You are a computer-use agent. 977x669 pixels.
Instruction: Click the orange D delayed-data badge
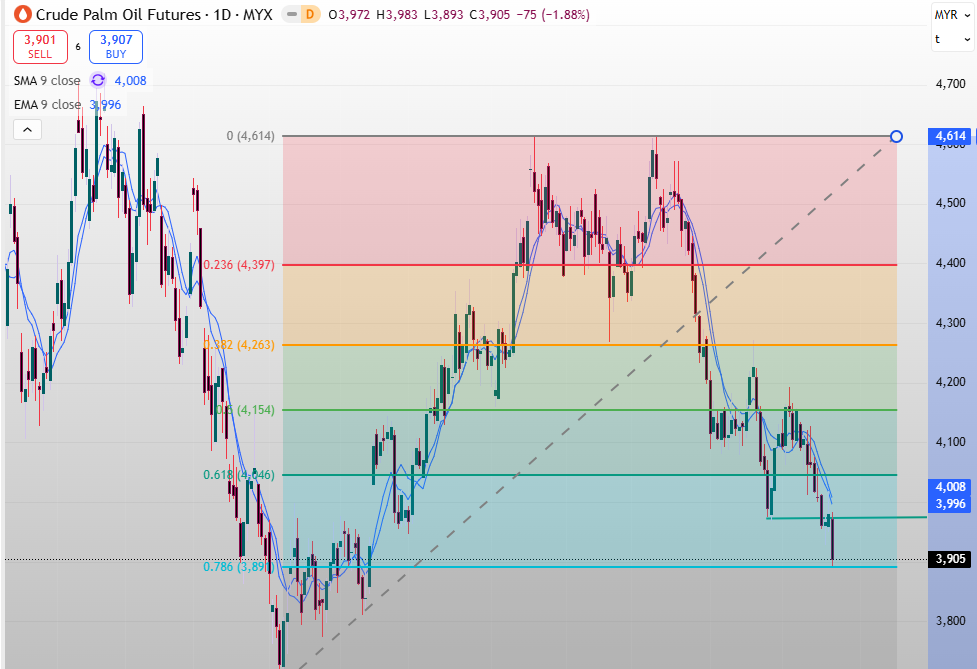pos(310,15)
